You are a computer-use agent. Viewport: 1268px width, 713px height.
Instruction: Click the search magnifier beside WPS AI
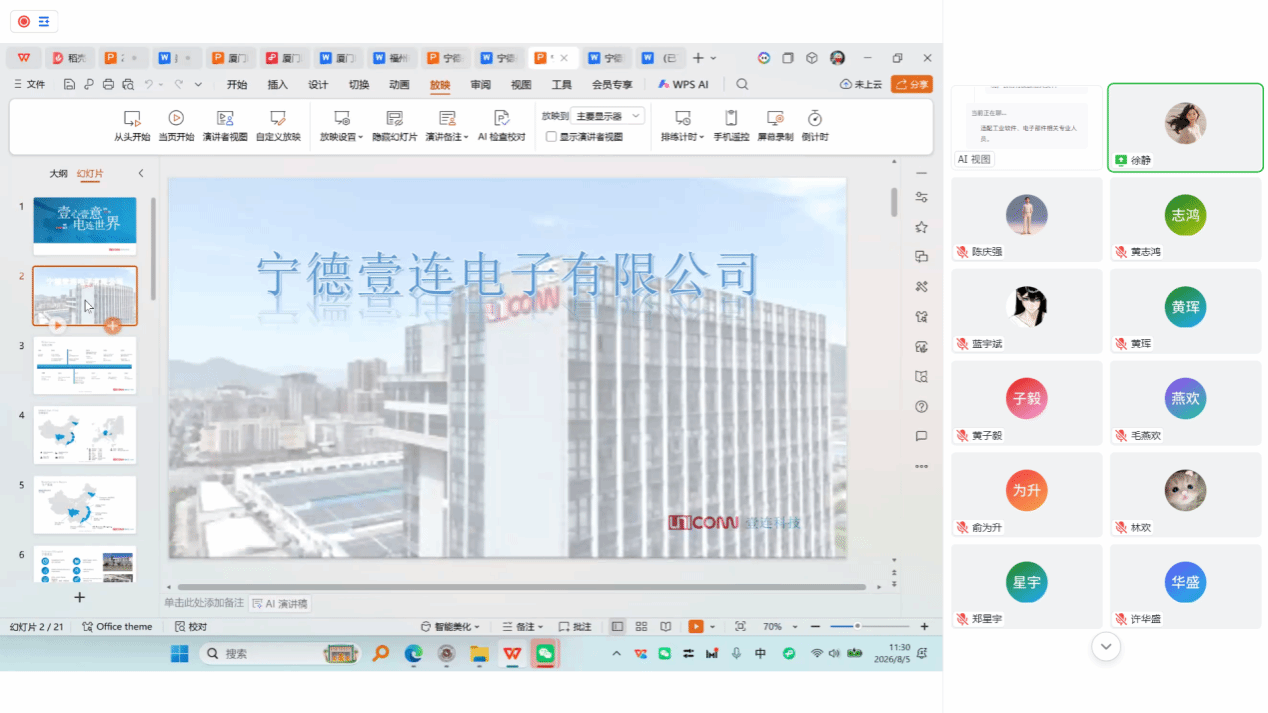tap(742, 85)
